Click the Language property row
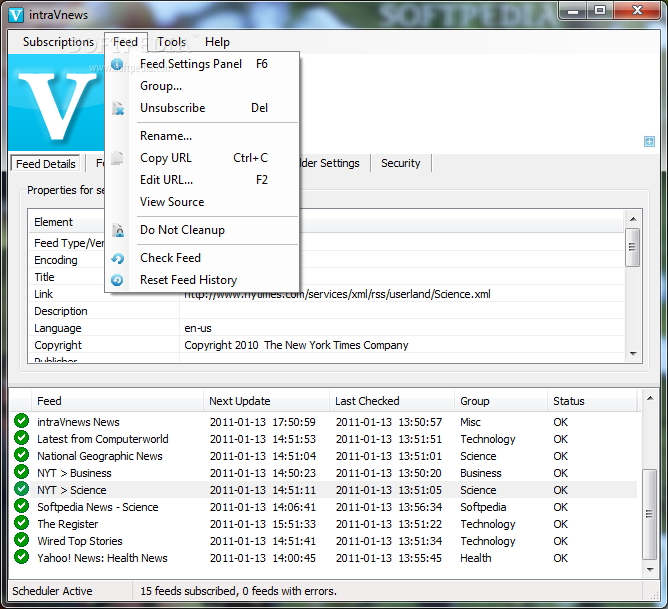 click(326, 328)
